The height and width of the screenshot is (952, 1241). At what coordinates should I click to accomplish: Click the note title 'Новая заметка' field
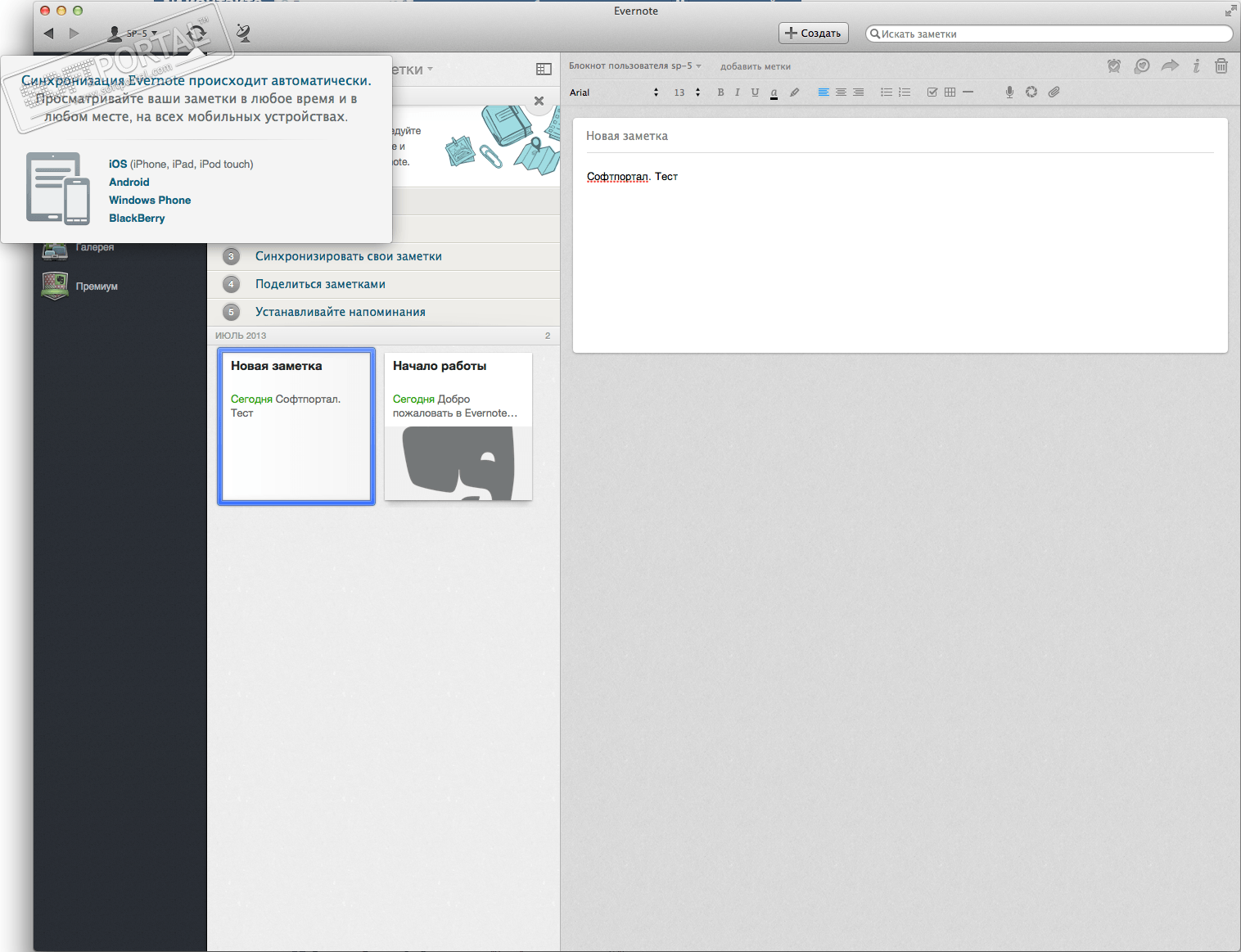[900, 136]
